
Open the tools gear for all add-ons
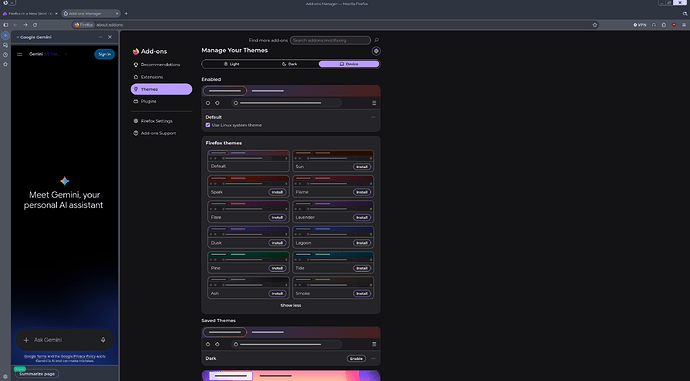pyautogui.click(x=376, y=51)
